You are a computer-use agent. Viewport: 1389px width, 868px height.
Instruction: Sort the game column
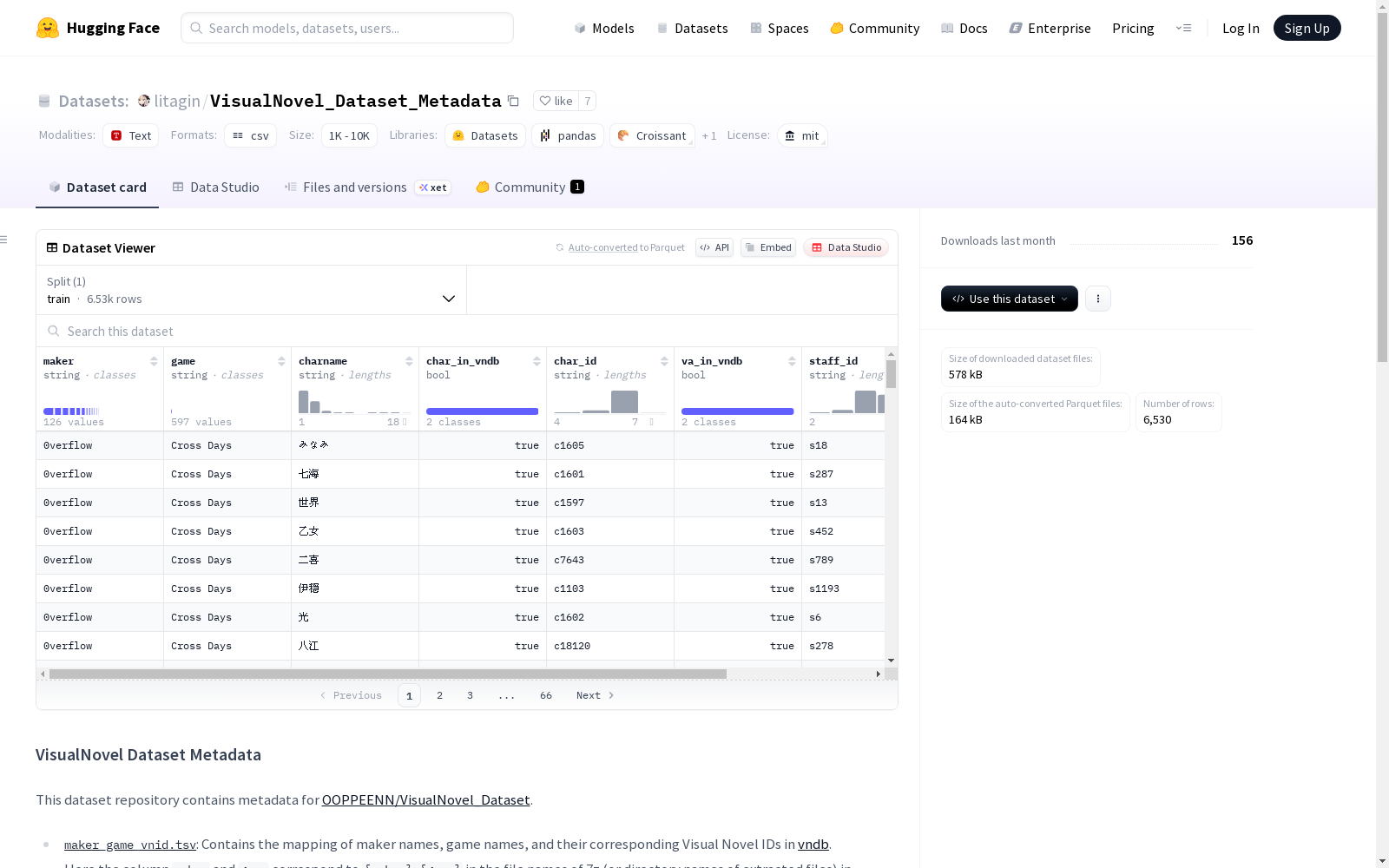[x=281, y=361]
